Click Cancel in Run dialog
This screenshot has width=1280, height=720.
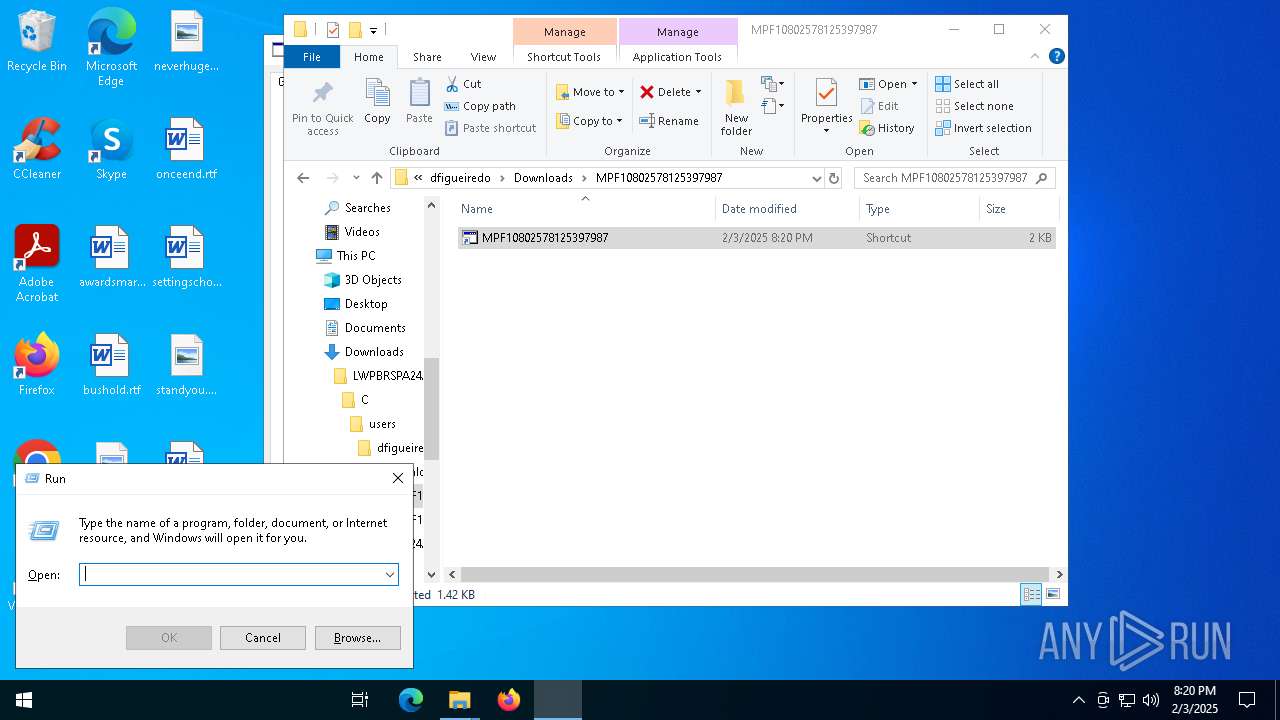(x=263, y=638)
